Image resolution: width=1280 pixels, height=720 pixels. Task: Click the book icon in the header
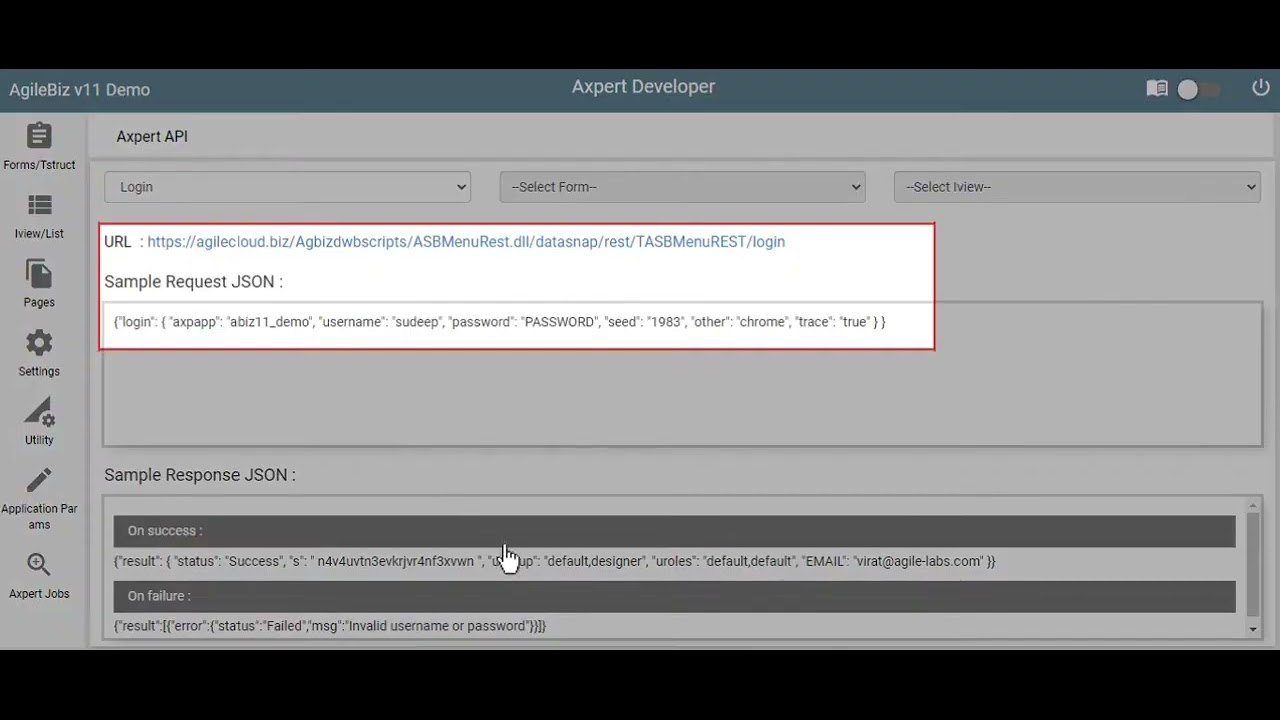point(1157,89)
